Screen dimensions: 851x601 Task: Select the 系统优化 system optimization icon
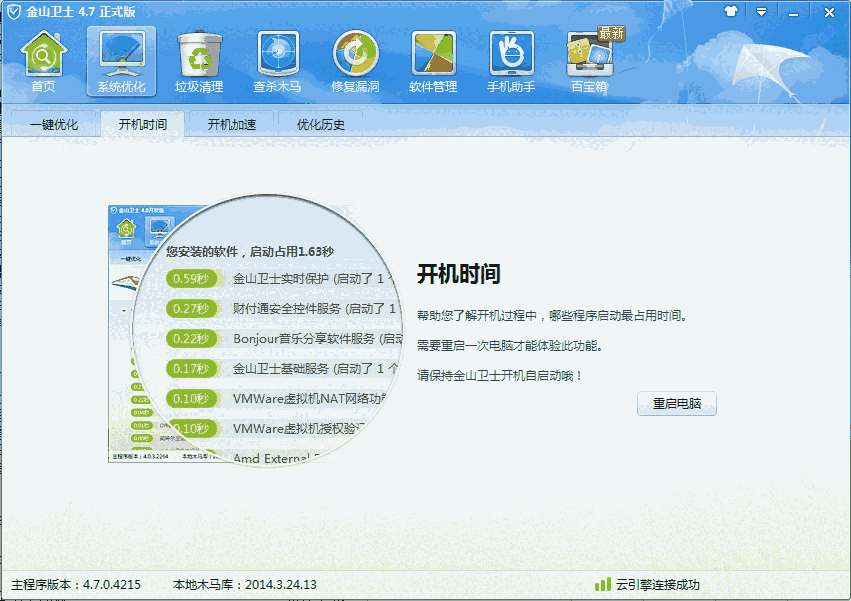pyautogui.click(x=121, y=61)
